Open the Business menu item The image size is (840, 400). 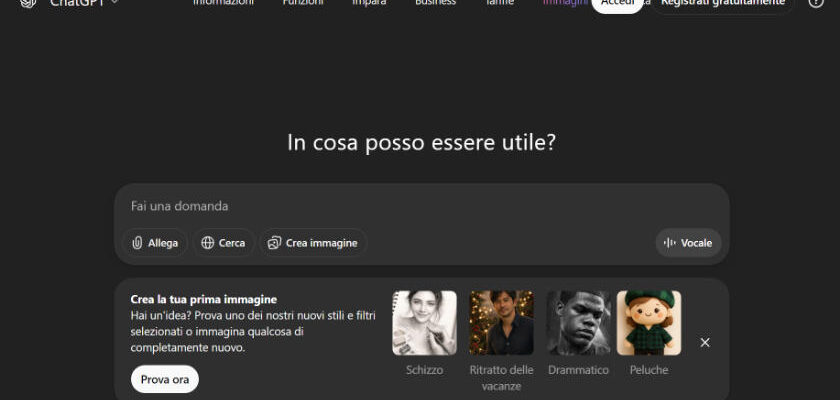coord(436,3)
